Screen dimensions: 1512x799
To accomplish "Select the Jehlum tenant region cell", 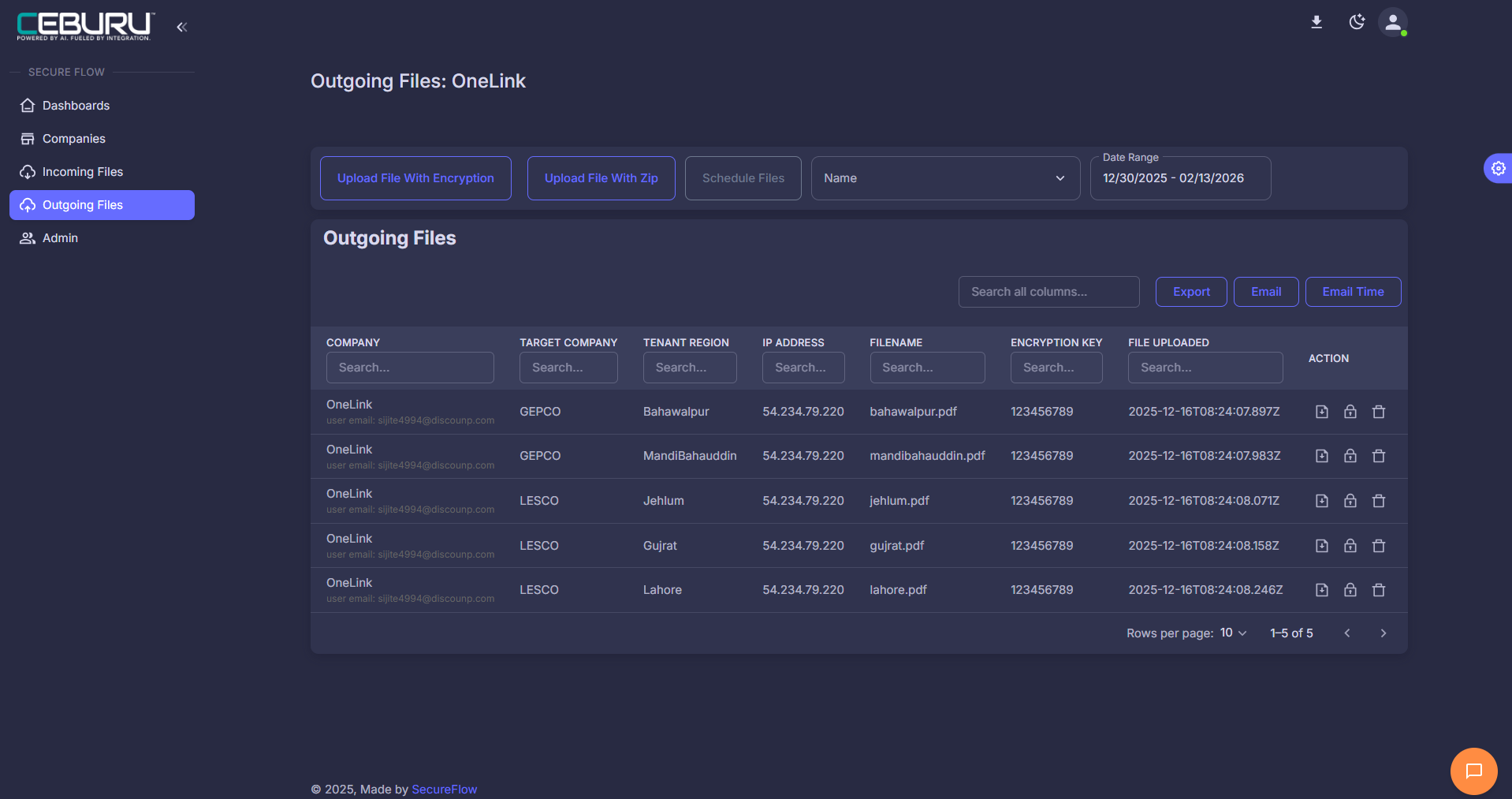I will 664,501.
